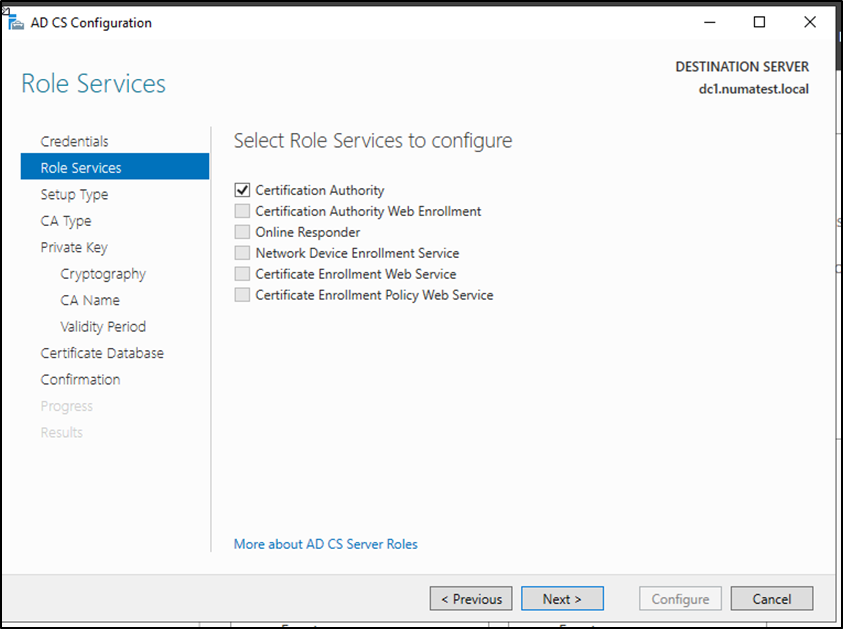This screenshot has height=629, width=843.
Task: Enable the Online Responder checkbox
Action: pyautogui.click(x=242, y=232)
